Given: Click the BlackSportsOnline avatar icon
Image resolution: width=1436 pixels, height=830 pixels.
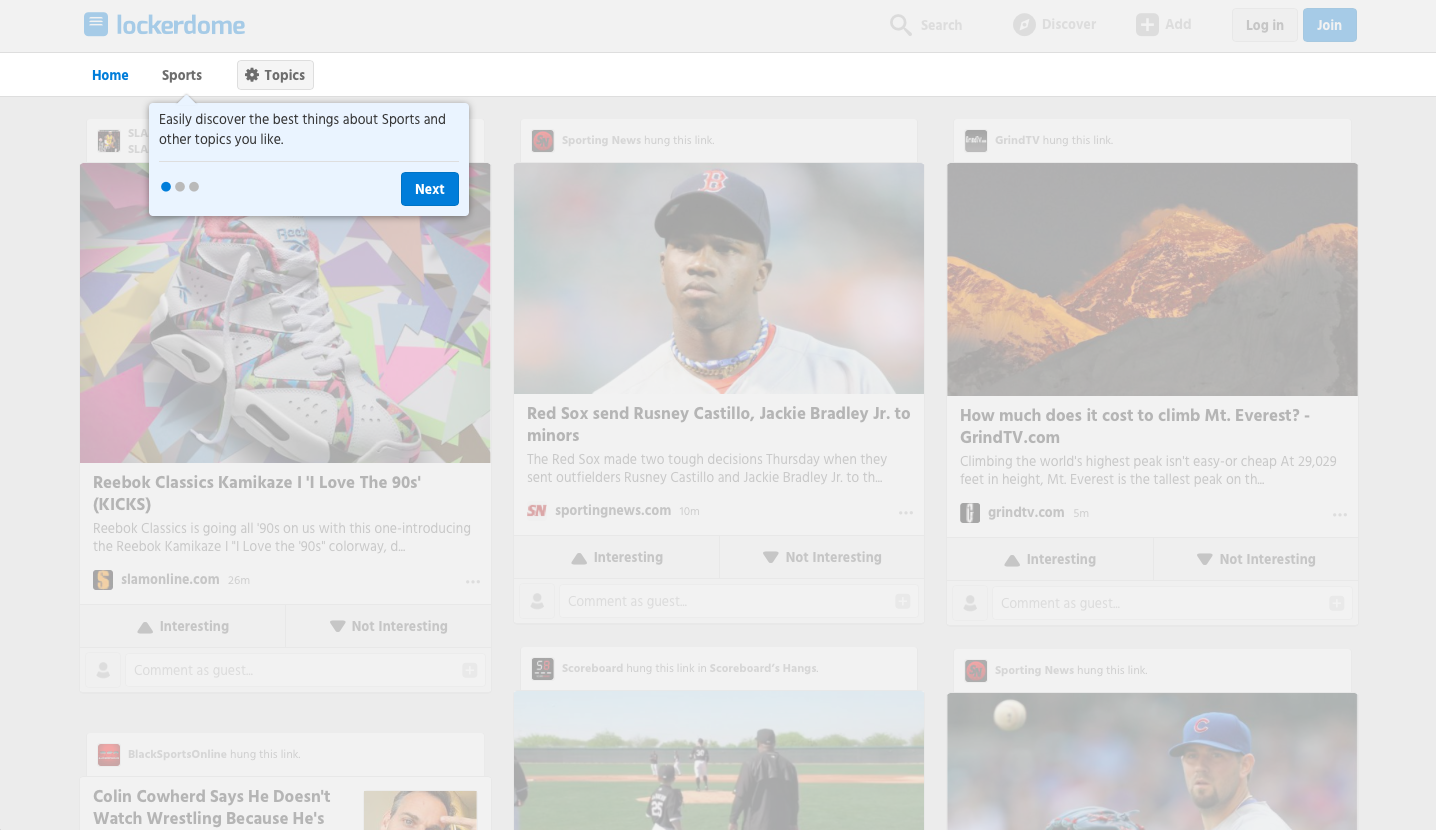Looking at the screenshot, I should pos(109,755).
